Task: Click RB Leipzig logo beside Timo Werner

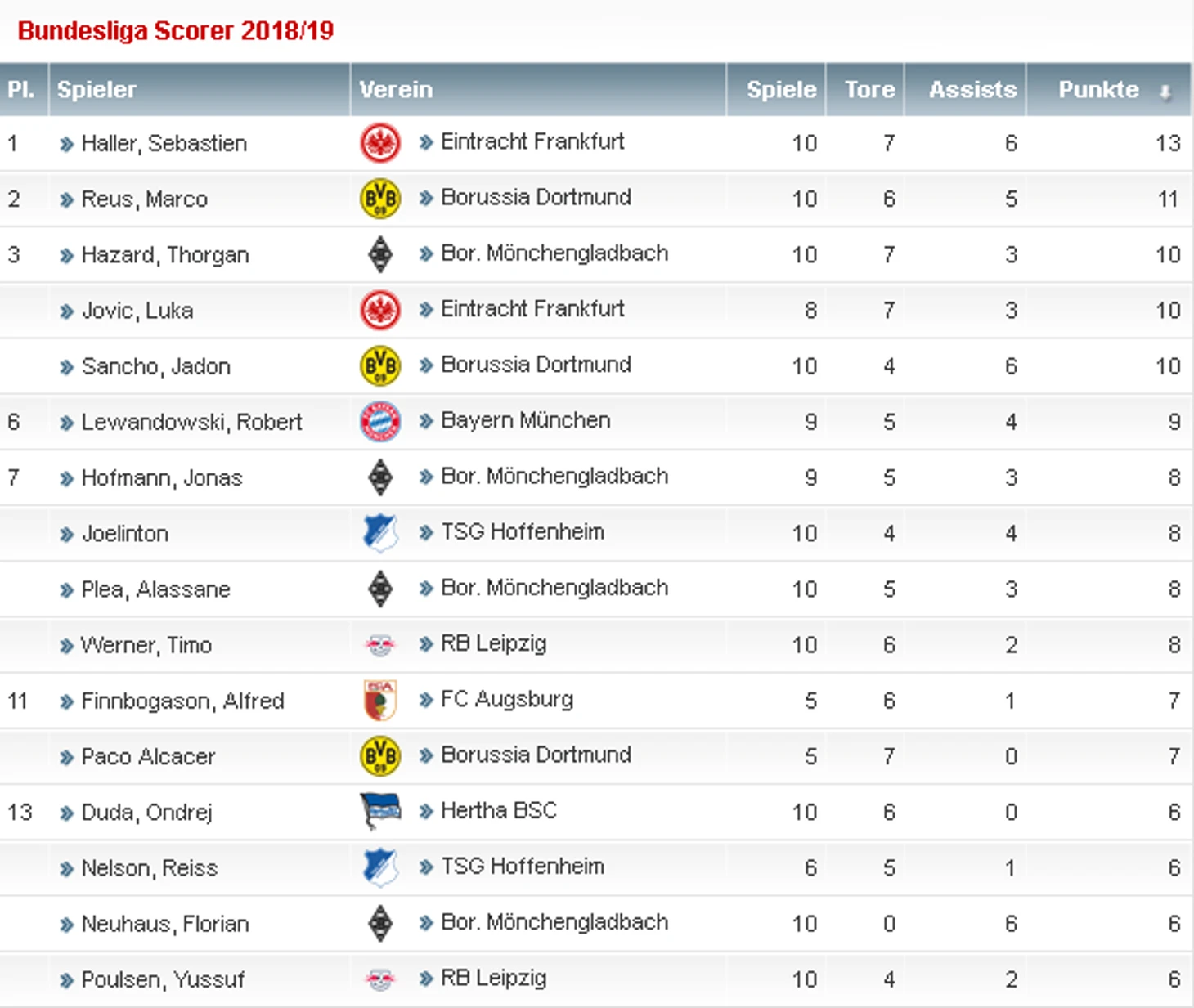Action: (x=380, y=645)
